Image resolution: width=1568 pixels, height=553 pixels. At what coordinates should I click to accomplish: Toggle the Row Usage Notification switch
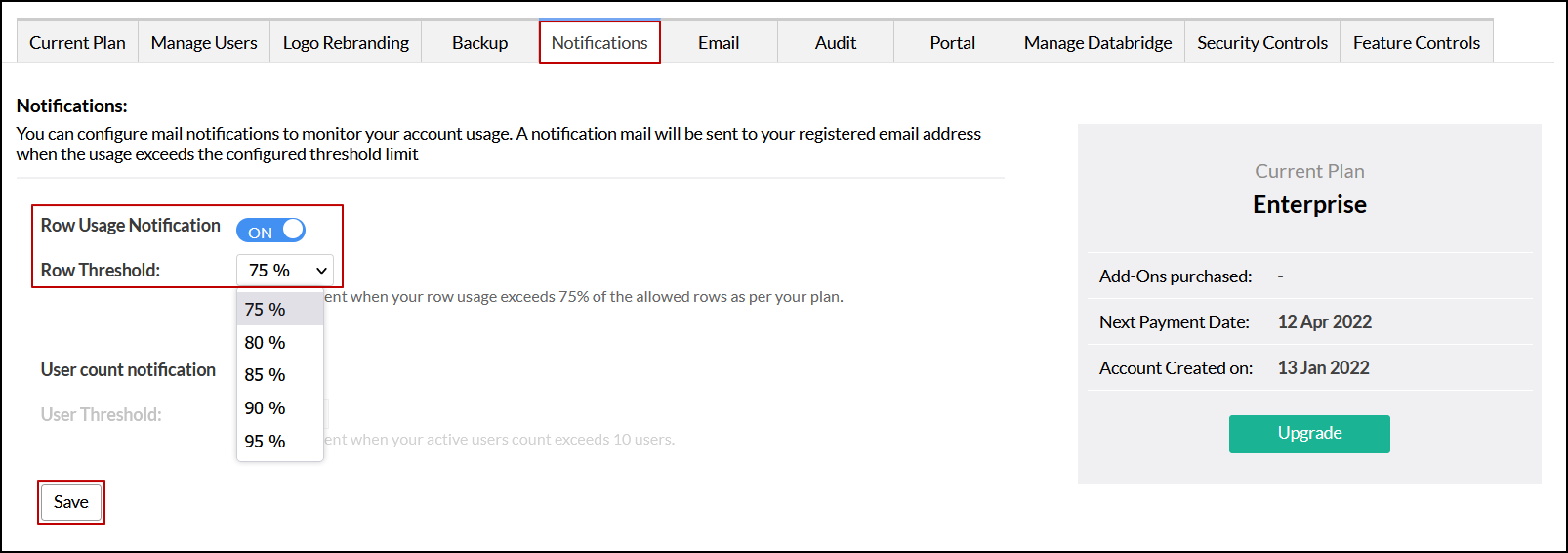tap(270, 231)
